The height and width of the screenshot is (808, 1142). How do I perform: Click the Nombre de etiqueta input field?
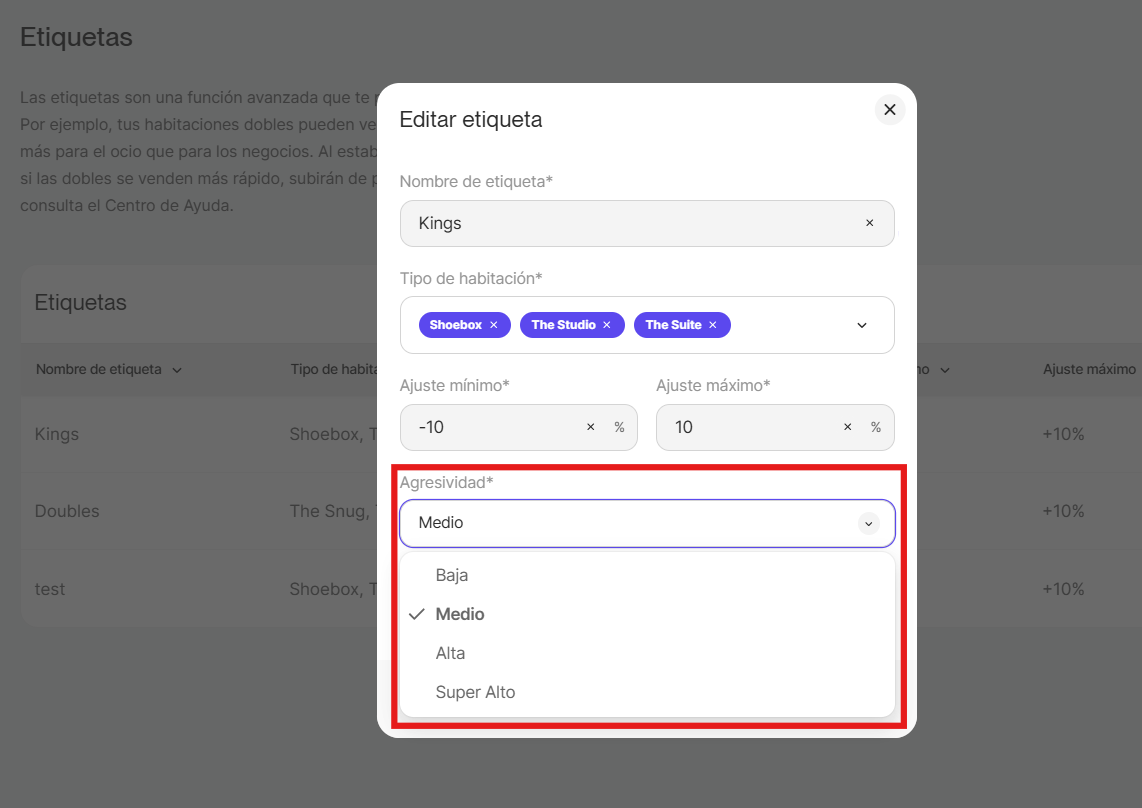tap(630, 223)
